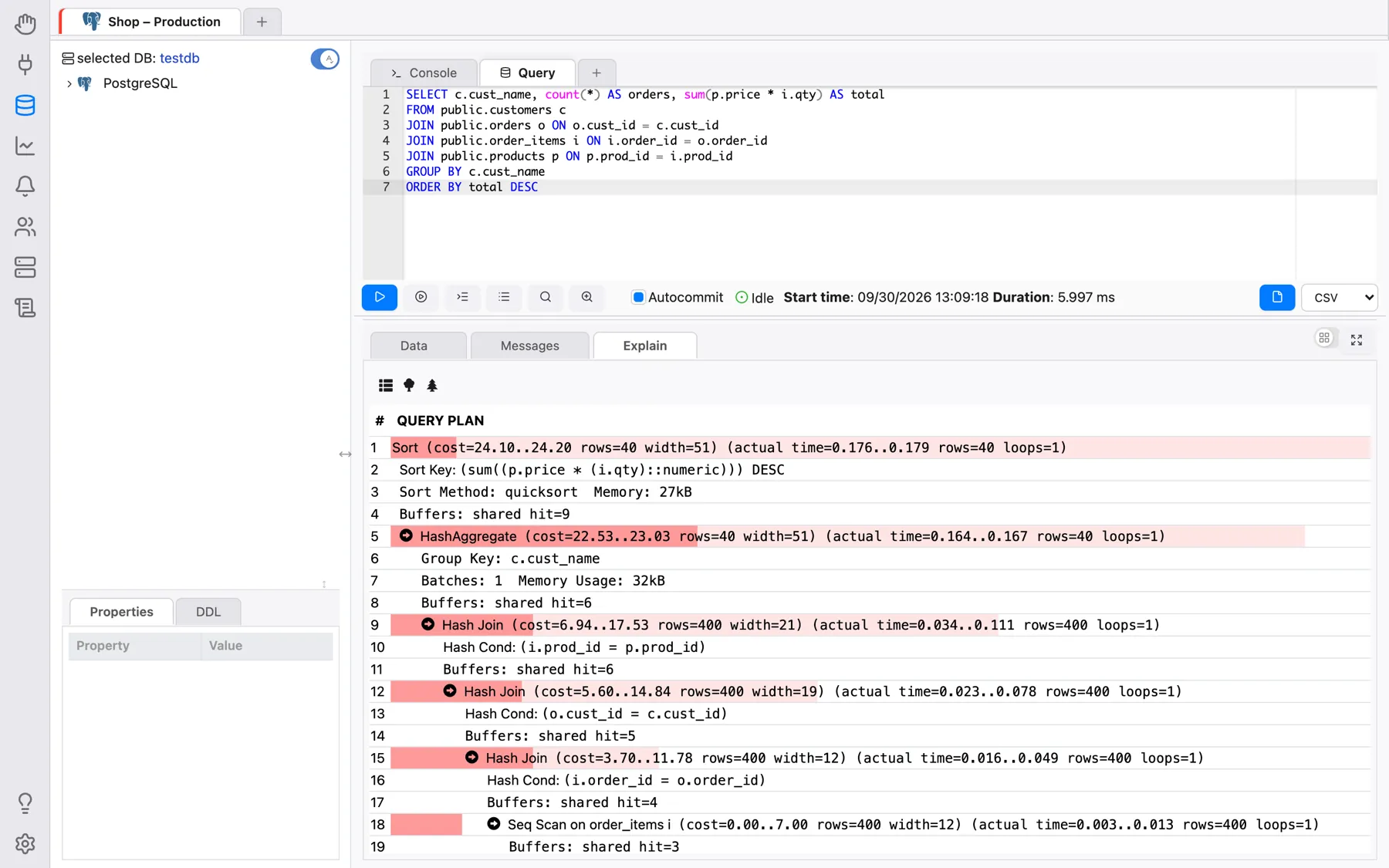Open the users icon in sidebar
The height and width of the screenshot is (868, 1389).
[x=25, y=227]
